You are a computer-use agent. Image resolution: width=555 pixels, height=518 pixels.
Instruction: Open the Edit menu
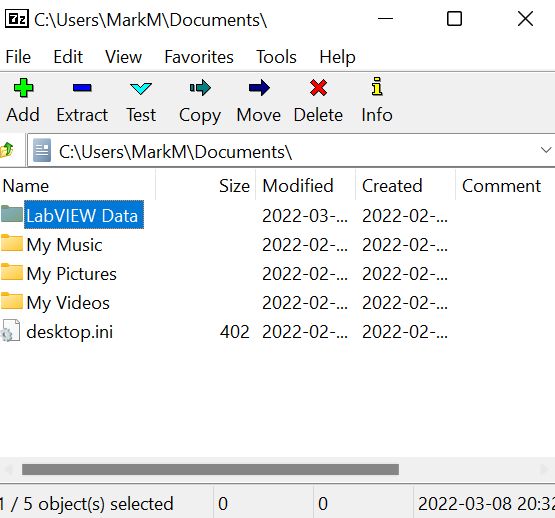(68, 57)
